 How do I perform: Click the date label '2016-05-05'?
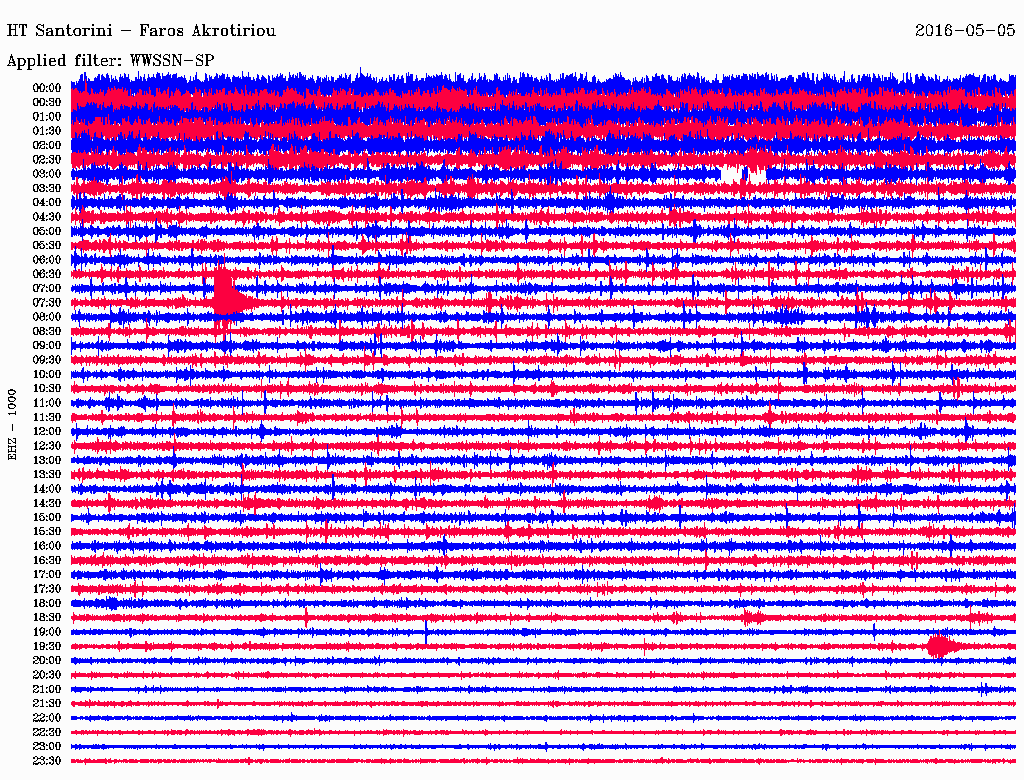pyautogui.click(x=965, y=30)
